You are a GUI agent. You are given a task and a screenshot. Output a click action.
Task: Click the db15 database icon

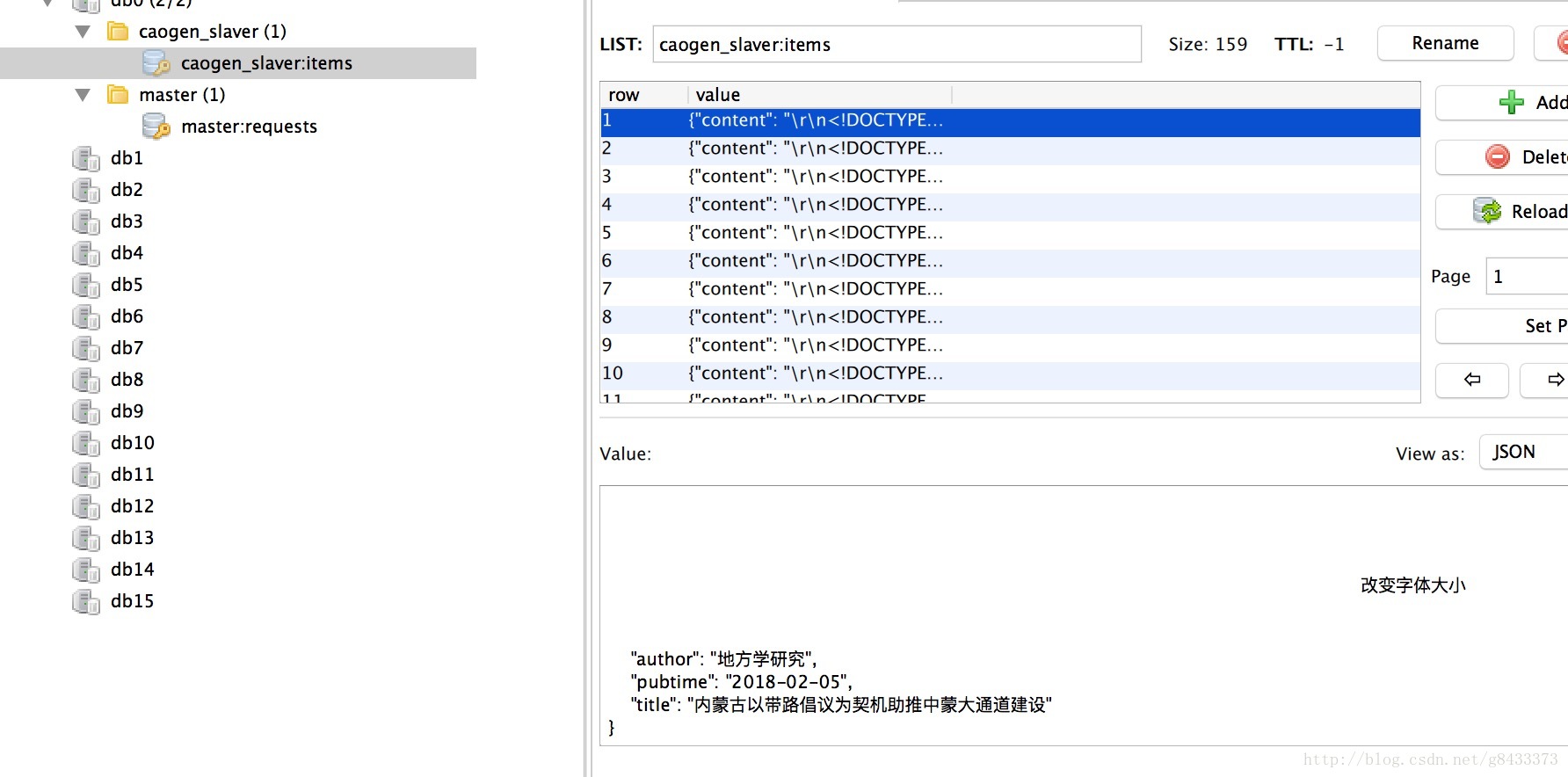86,602
